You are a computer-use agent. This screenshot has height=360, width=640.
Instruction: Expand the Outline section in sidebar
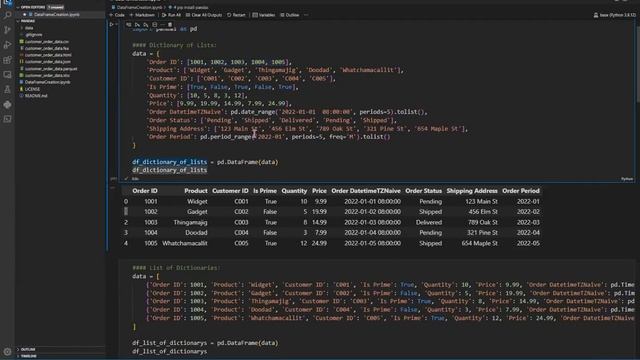(28, 349)
